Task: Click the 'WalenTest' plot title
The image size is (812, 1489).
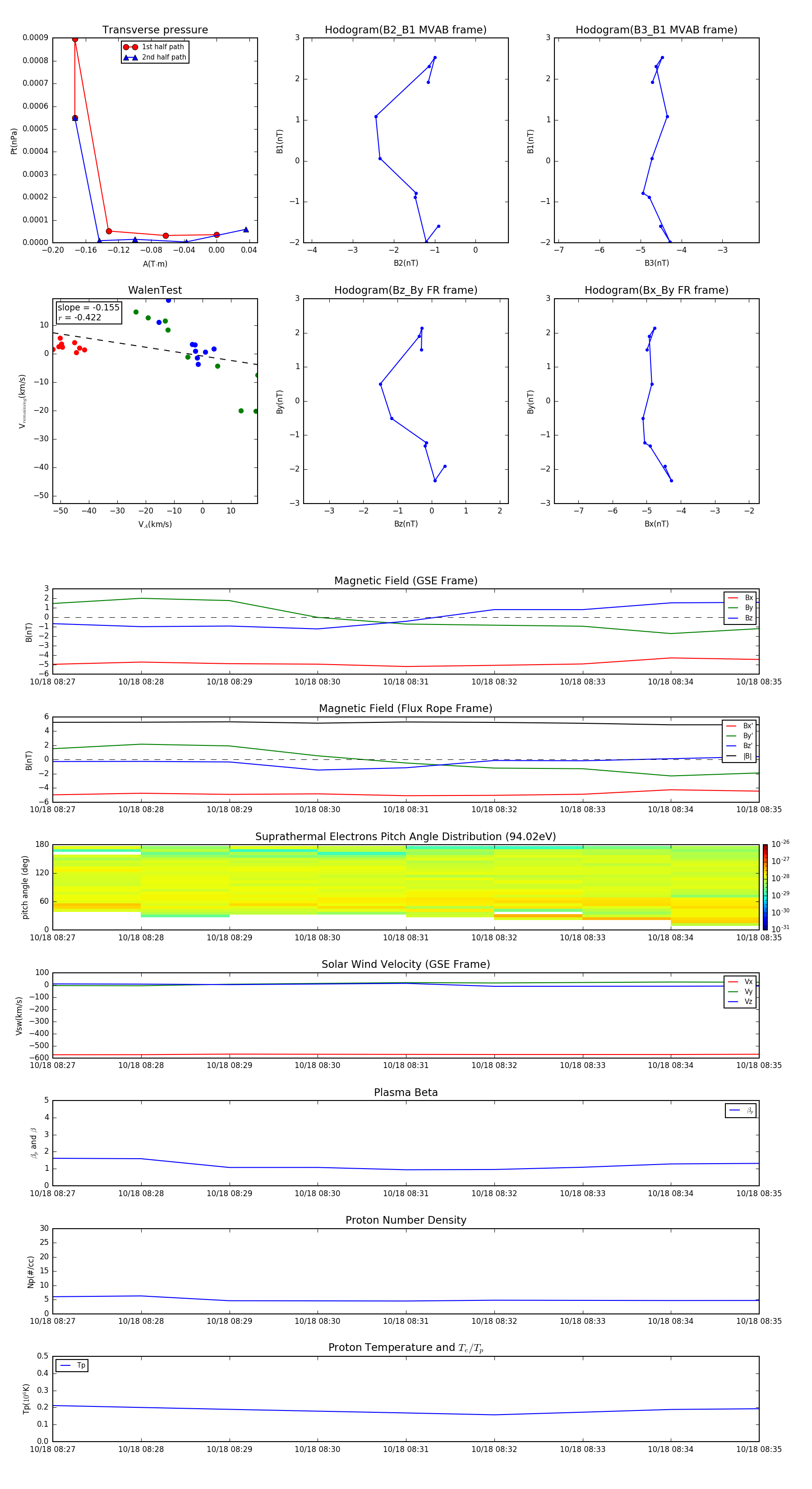Action: click(155, 290)
